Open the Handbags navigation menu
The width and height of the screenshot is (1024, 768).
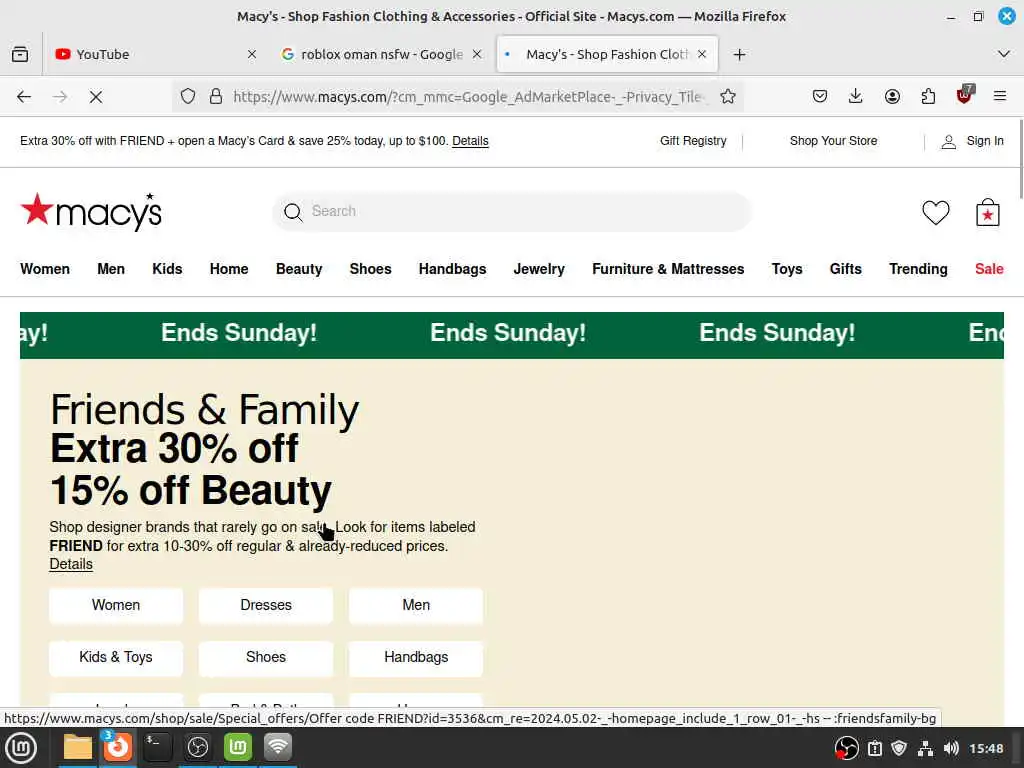453,269
